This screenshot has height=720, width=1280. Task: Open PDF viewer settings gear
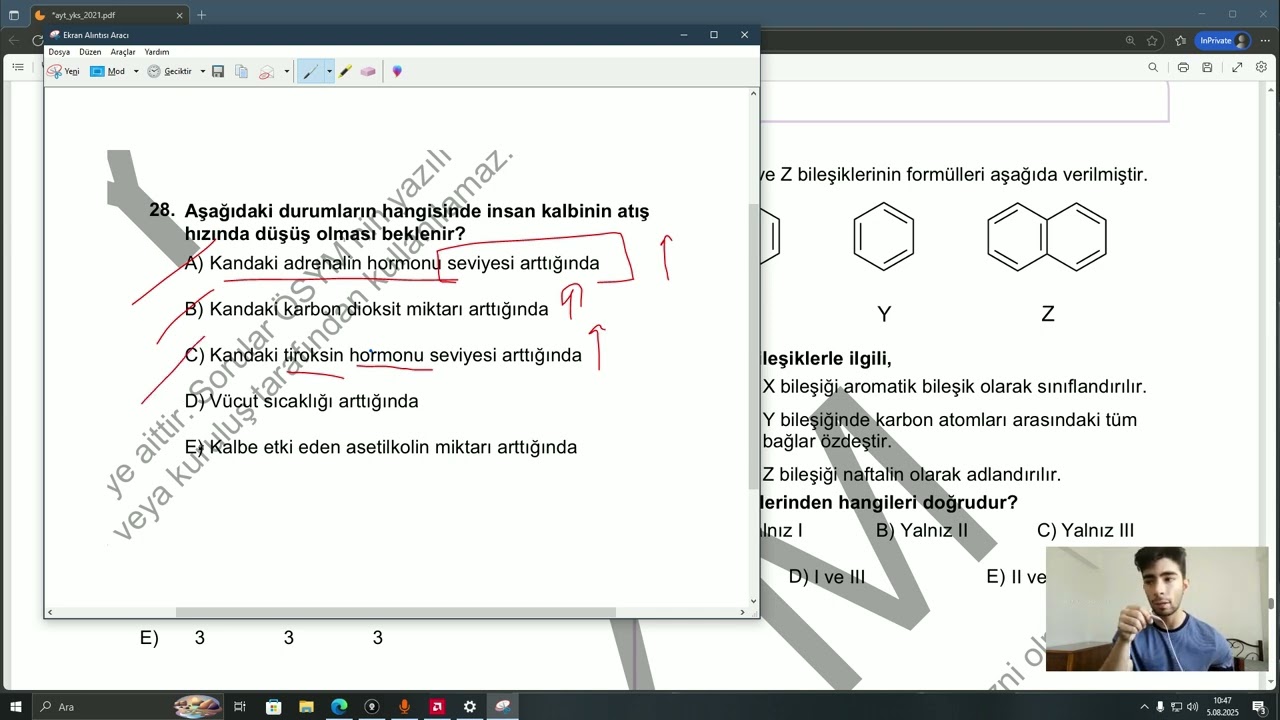[x=1261, y=67]
